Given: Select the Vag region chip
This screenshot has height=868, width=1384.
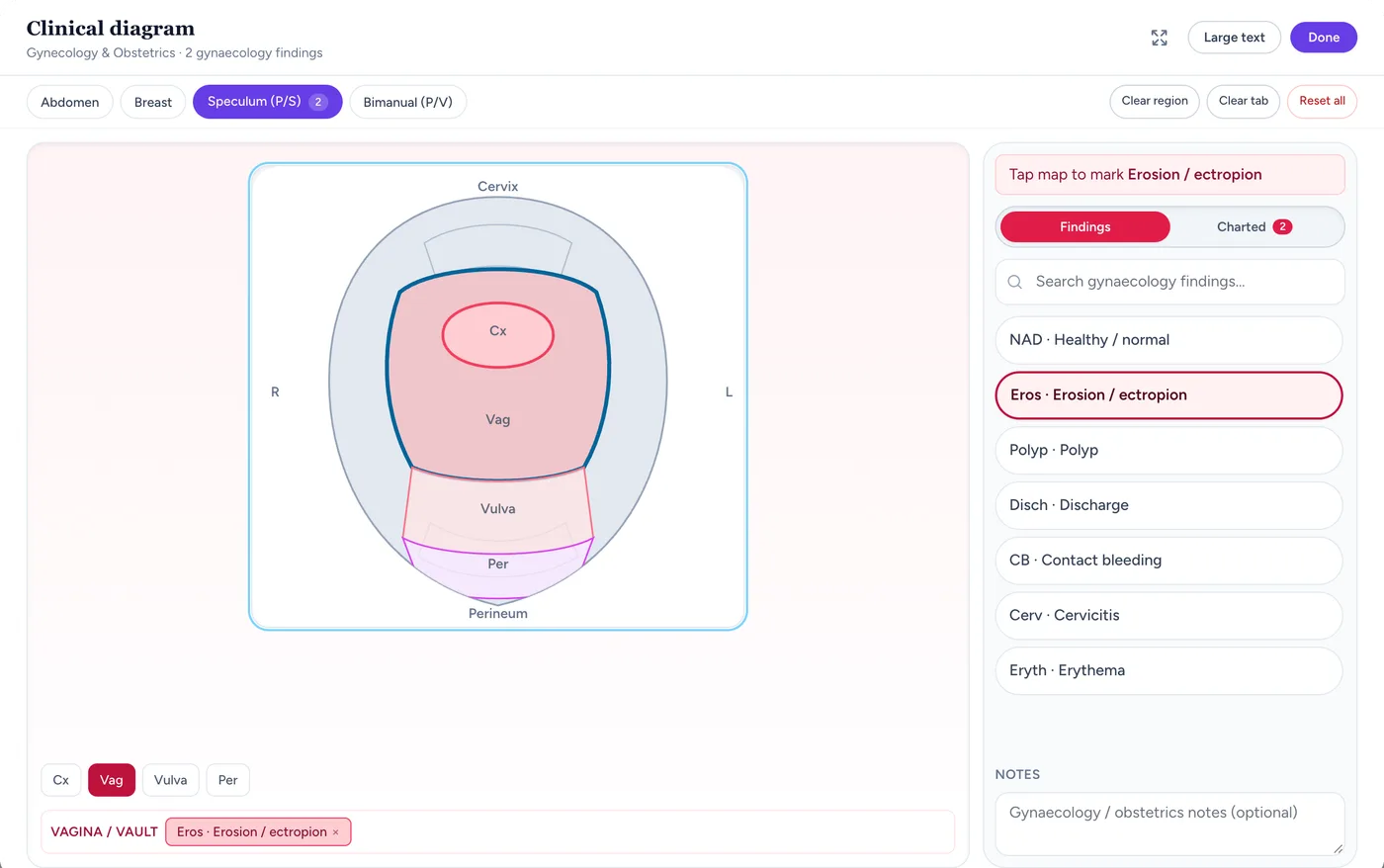Looking at the screenshot, I should [x=112, y=780].
